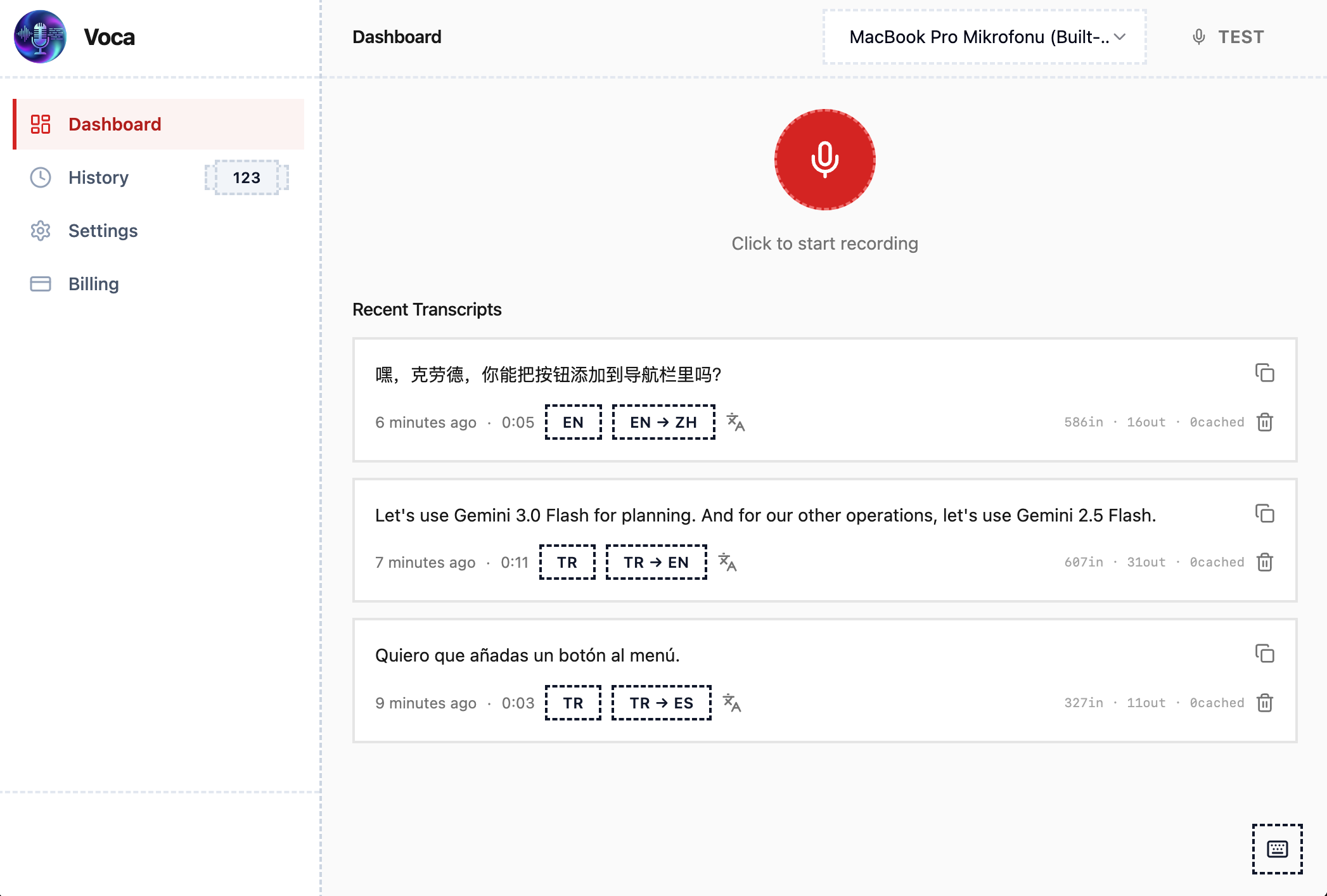The height and width of the screenshot is (896, 1327).
Task: Delete the 6 minutes ago transcript
Action: tap(1264, 422)
